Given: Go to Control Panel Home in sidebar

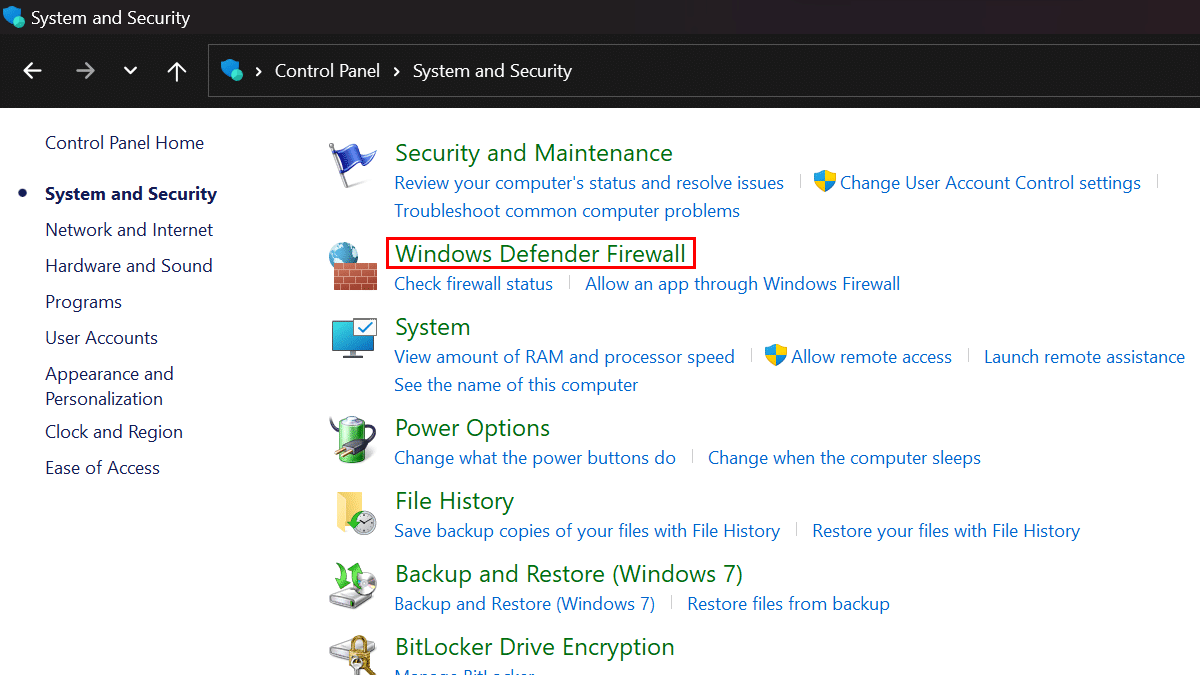Looking at the screenshot, I should pyautogui.click(x=124, y=143).
